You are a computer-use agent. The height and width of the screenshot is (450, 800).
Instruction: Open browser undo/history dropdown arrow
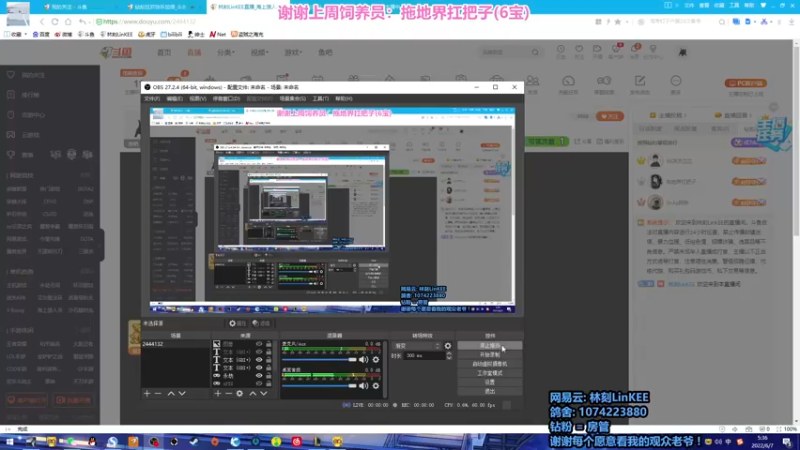point(89,22)
